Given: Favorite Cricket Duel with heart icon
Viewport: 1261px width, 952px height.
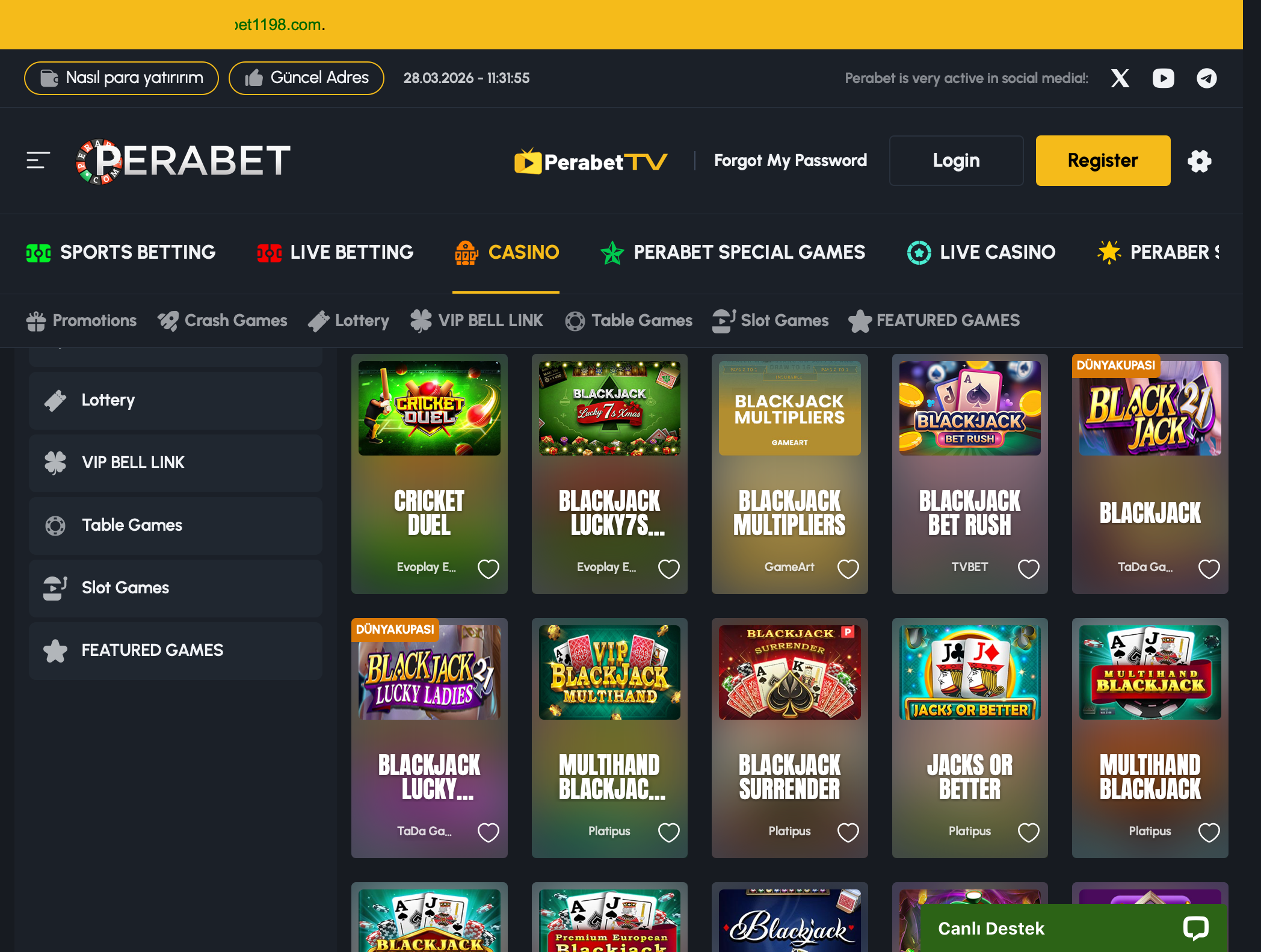Looking at the screenshot, I should tap(489, 568).
